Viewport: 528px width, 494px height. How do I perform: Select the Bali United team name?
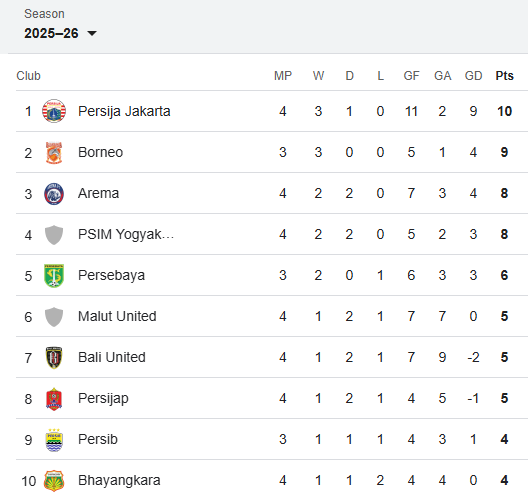coord(112,357)
